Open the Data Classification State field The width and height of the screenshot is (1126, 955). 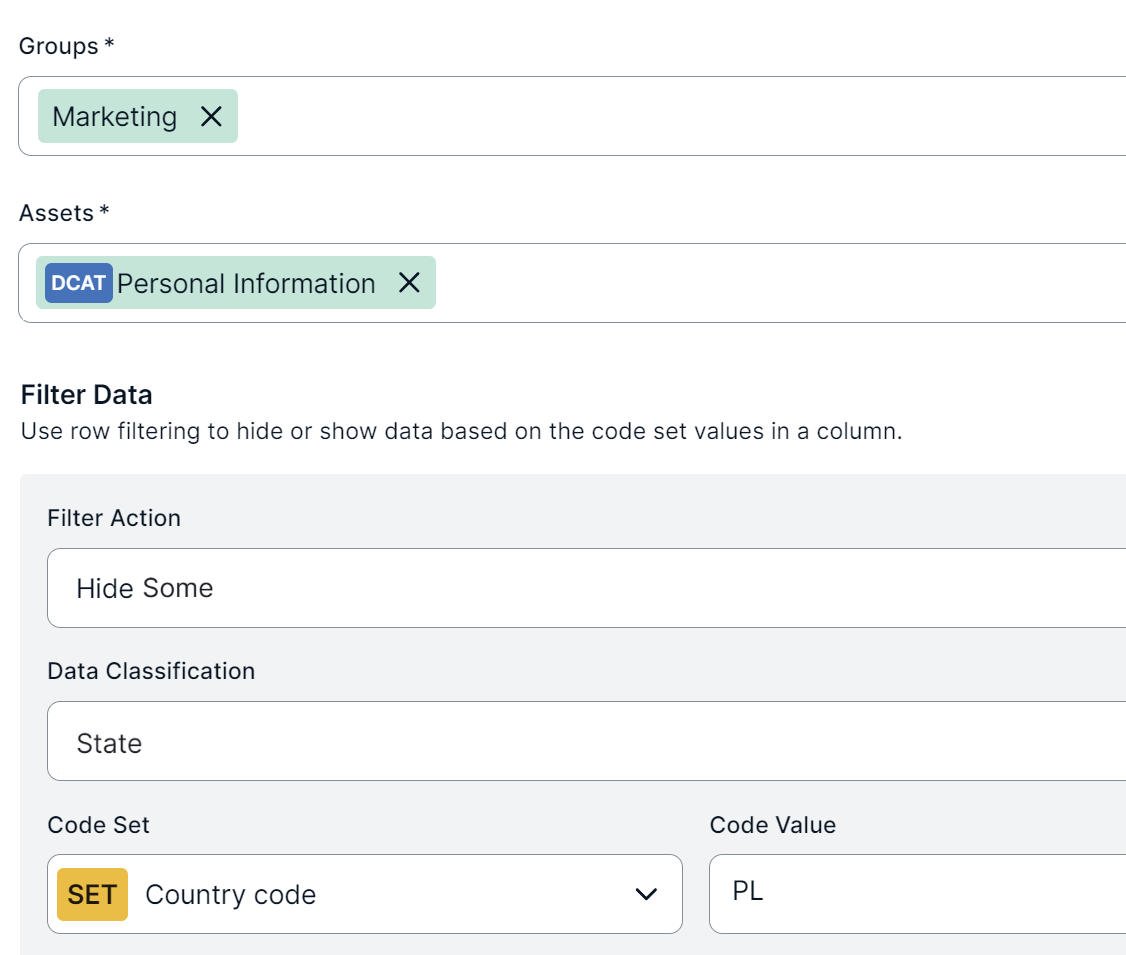(586, 741)
